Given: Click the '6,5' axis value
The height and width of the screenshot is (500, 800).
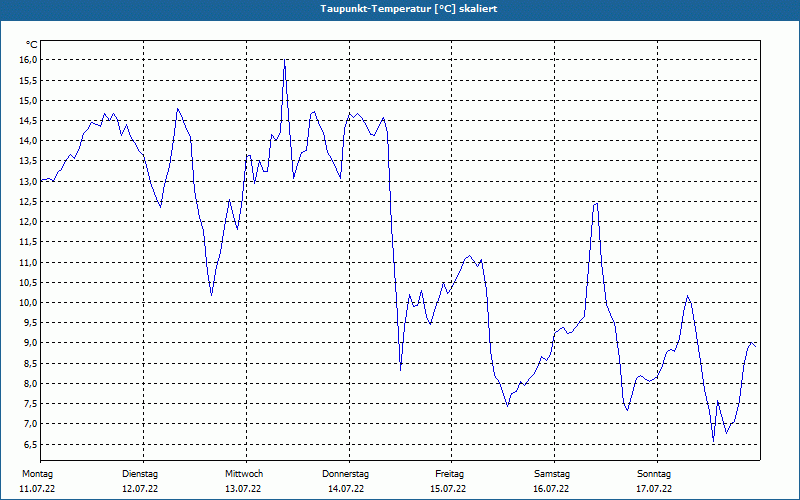Looking at the screenshot, I should pos(31,444).
